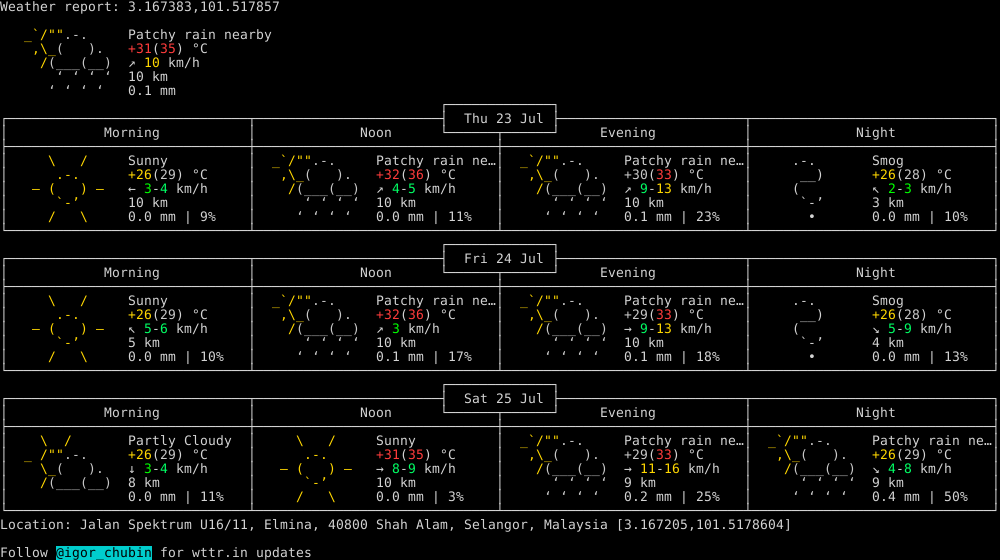Click +32(36) °C temperature for Thu Noon
The width and height of the screenshot is (1000, 560).
416,175
